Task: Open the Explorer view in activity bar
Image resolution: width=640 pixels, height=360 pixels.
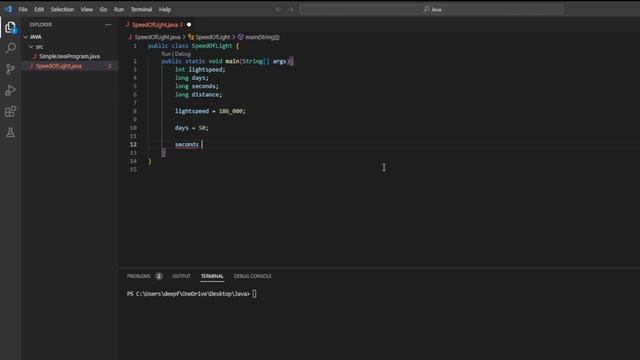Action: 10,27
